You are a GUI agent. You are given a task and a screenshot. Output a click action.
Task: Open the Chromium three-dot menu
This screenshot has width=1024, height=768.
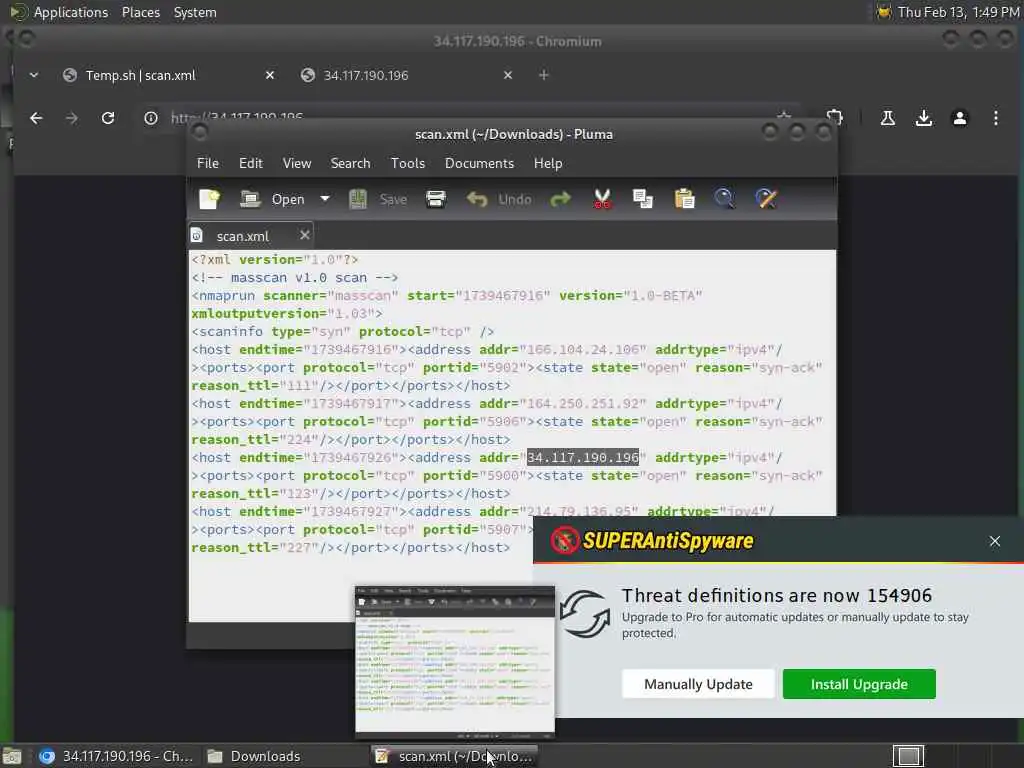click(995, 118)
